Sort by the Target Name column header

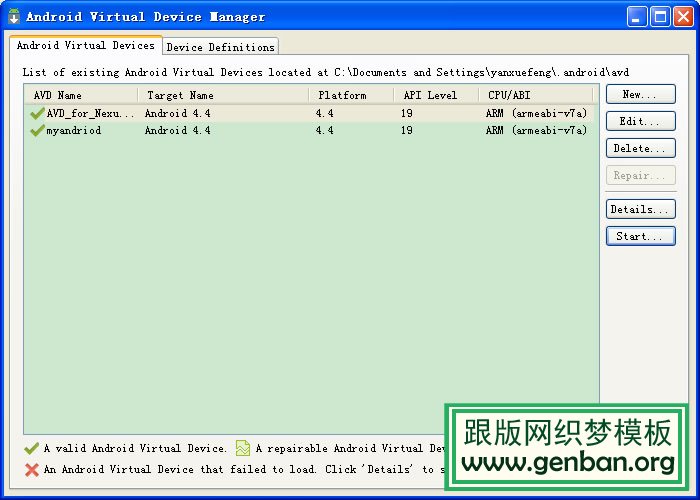[224, 95]
